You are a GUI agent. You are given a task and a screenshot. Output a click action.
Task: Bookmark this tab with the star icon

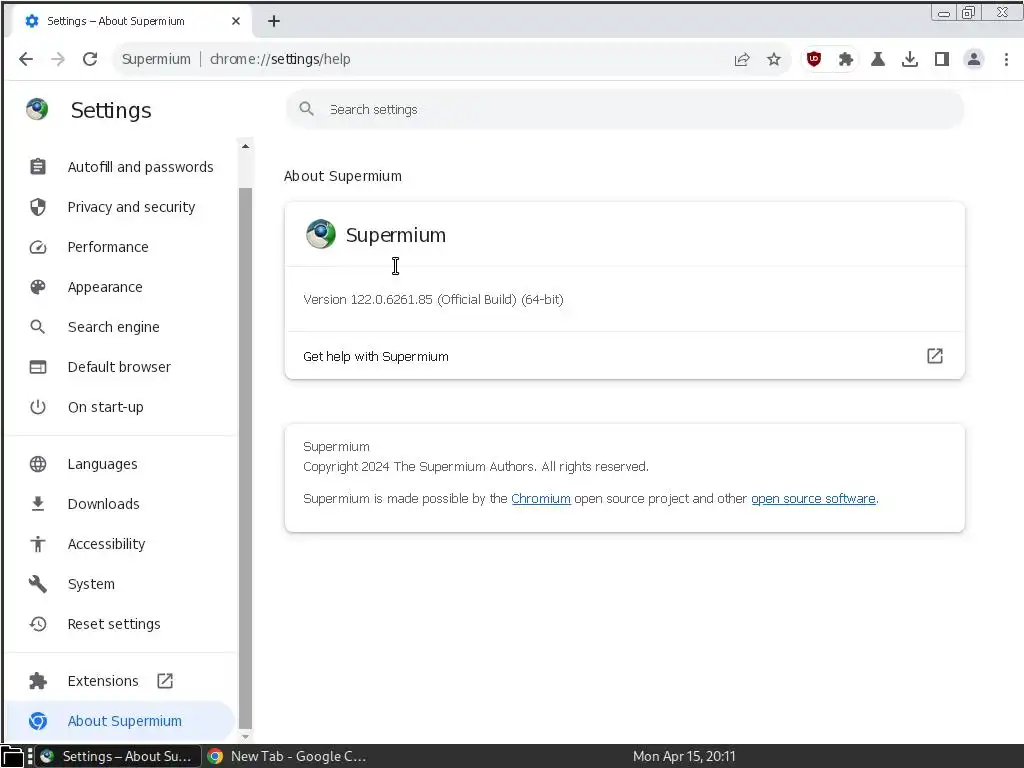tap(774, 59)
